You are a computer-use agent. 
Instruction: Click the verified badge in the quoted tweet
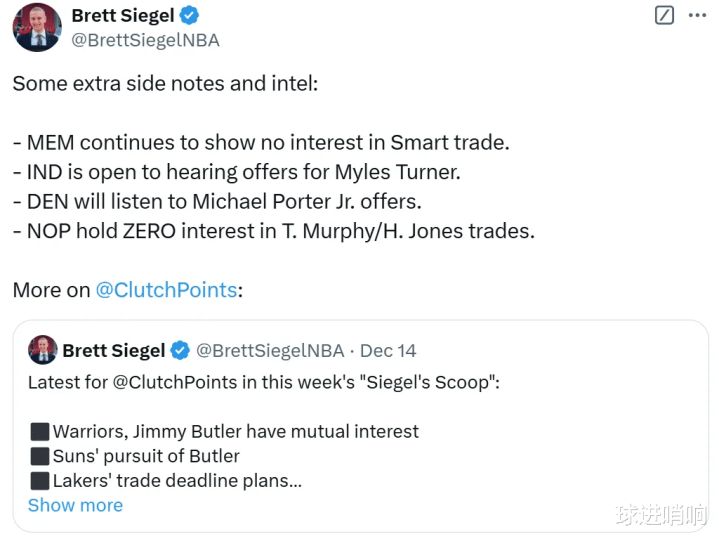[x=180, y=351]
